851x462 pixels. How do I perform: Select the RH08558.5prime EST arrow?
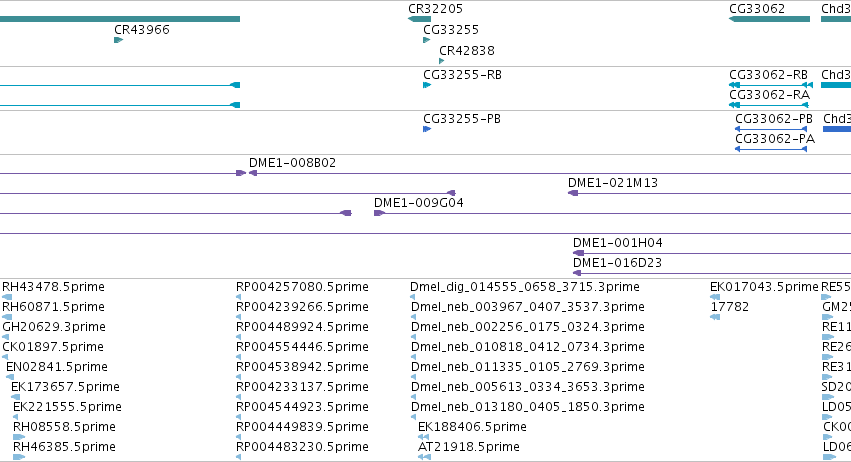(x=19, y=437)
